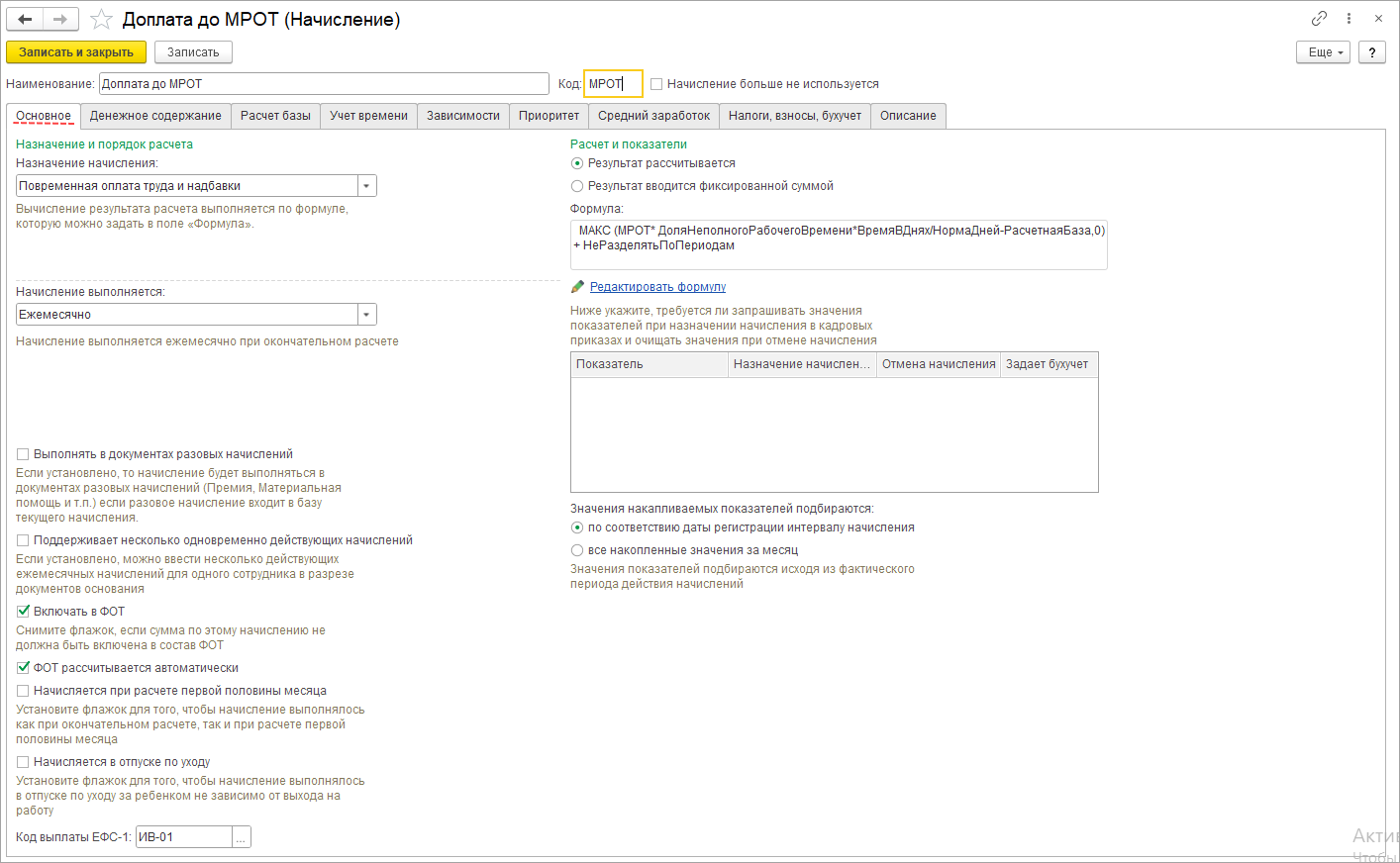Follow the Редактировать формулу link
Viewport: 1400px width, 863px height.
coord(657,287)
